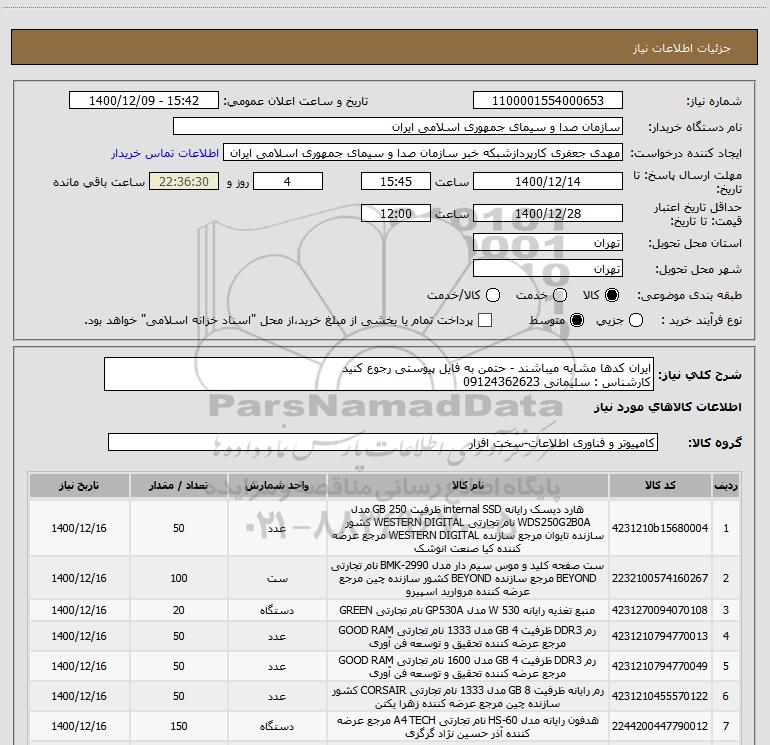Image resolution: width=770 pixels, height=745 pixels.
Task: Click the delivery city field تهران
Action: point(548,269)
